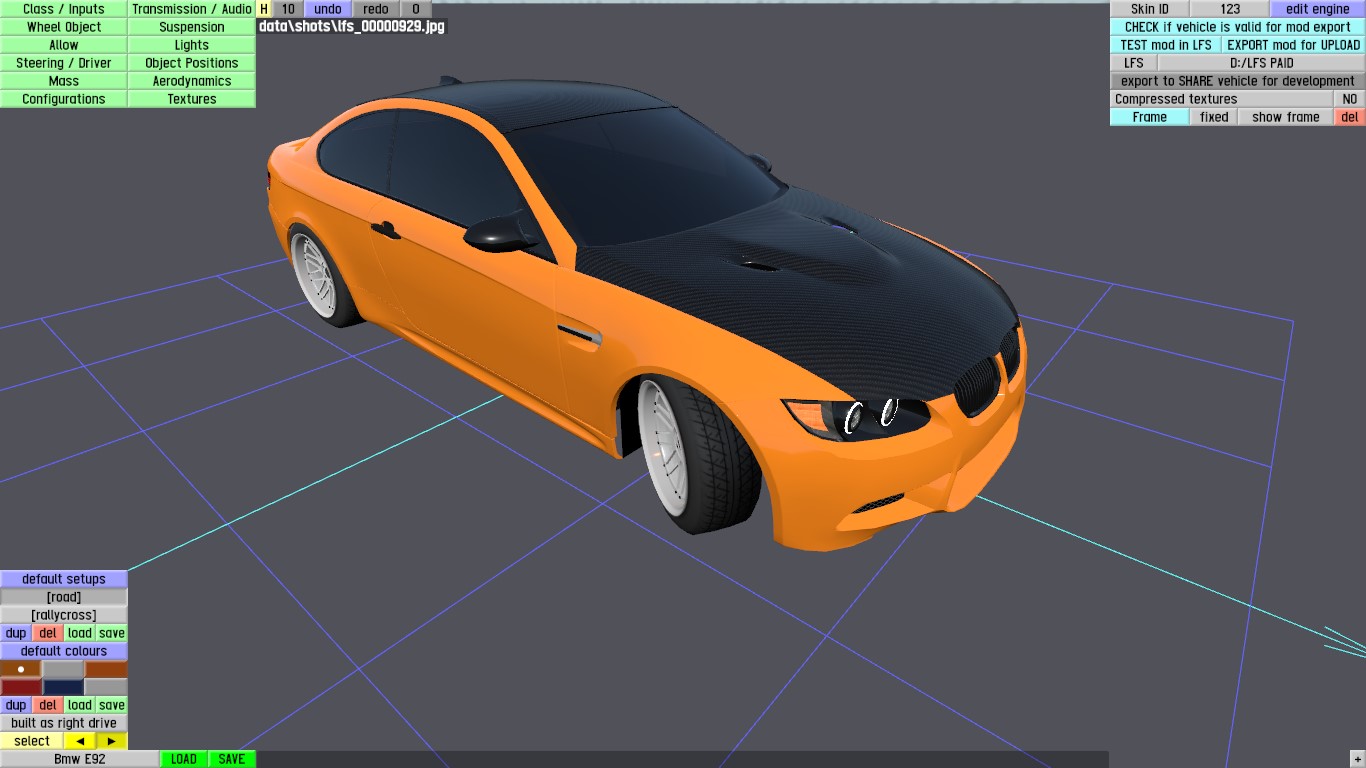Image resolution: width=1366 pixels, height=768 pixels.
Task: Delete the selected default setup
Action: point(48,633)
